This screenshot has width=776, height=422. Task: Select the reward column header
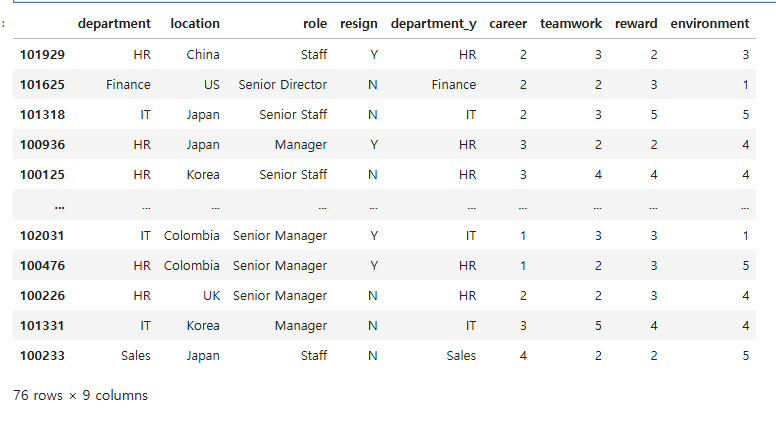coord(636,24)
